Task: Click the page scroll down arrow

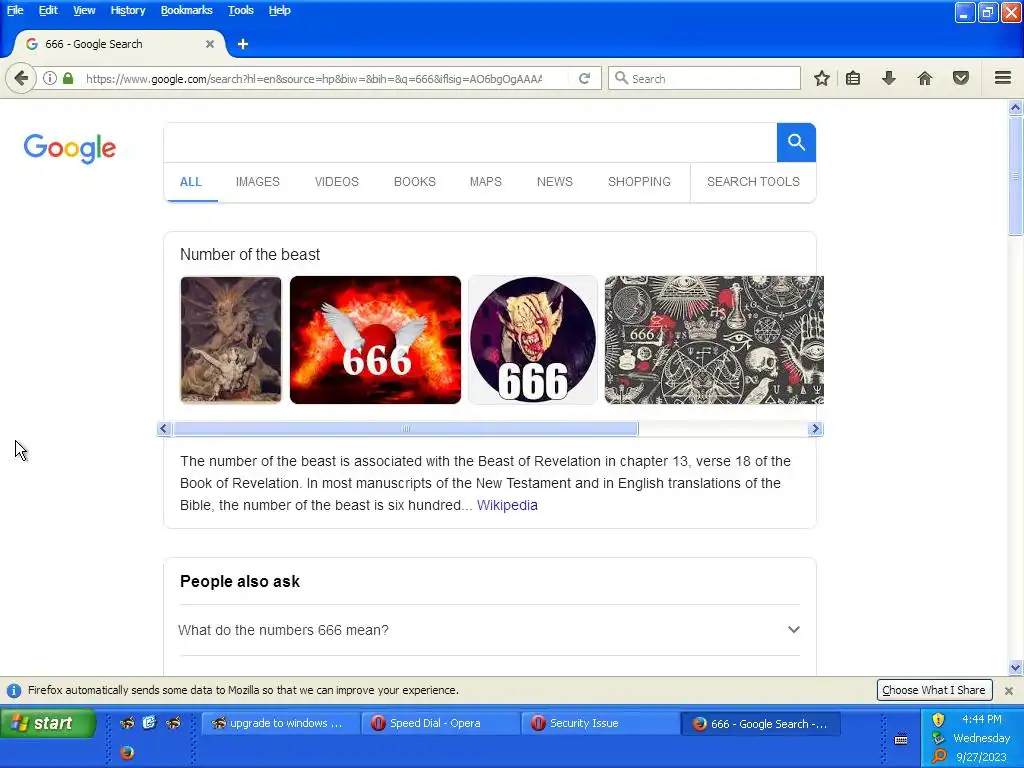Action: pyautogui.click(x=1015, y=667)
